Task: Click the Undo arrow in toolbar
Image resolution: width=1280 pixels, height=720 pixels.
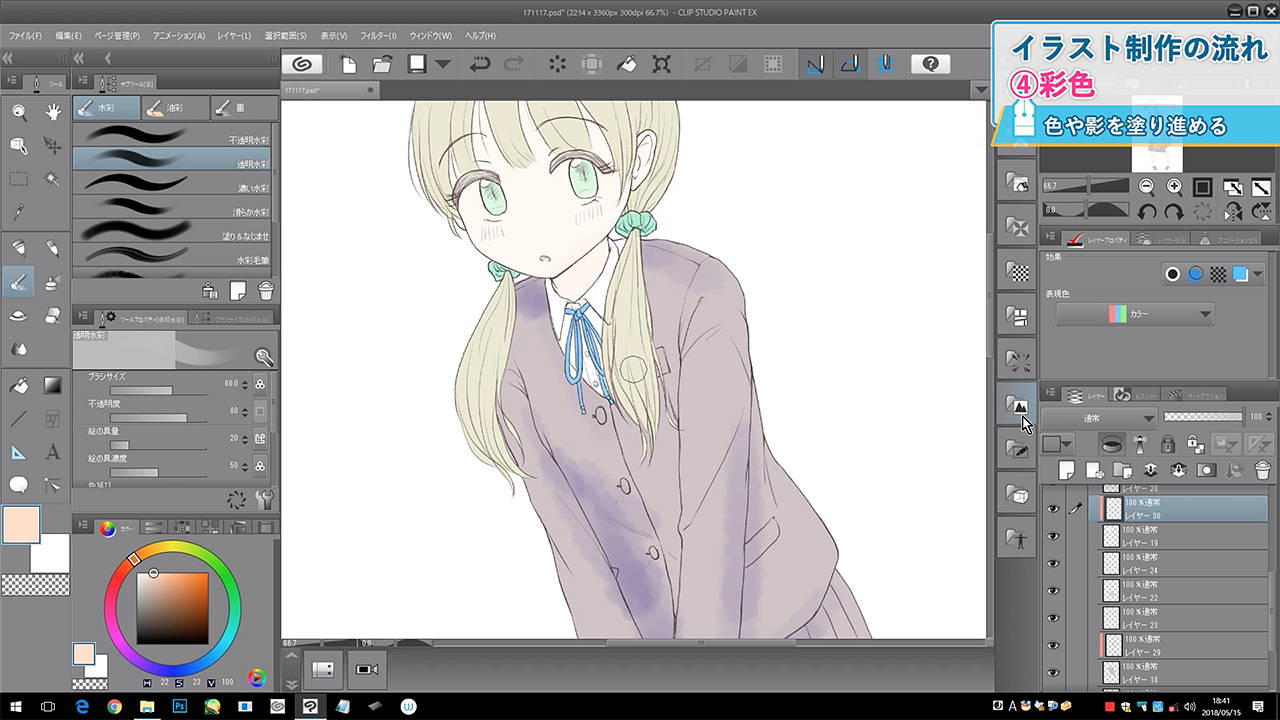Action: coord(480,64)
